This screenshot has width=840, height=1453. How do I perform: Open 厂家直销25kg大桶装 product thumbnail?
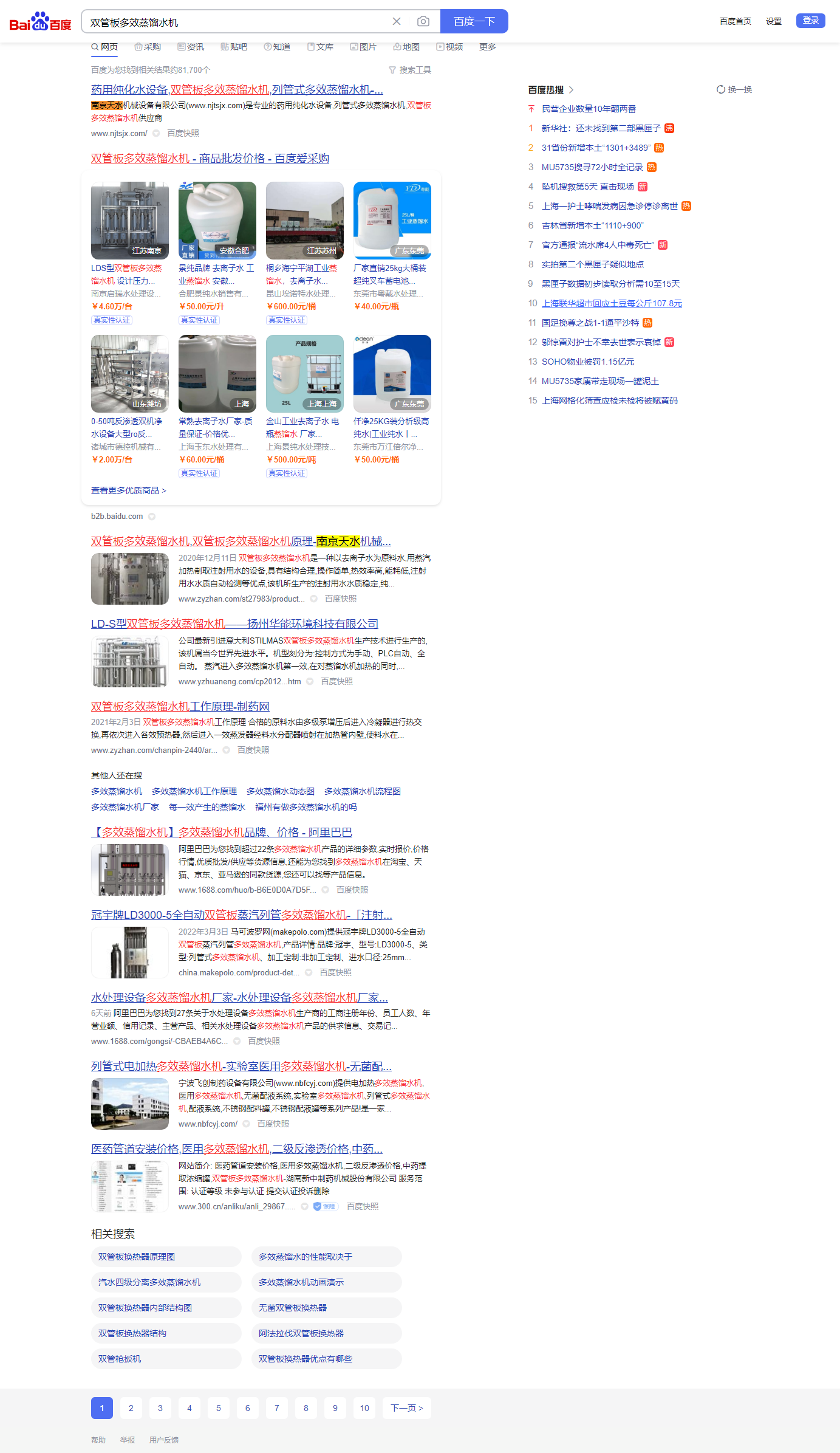[x=392, y=221]
